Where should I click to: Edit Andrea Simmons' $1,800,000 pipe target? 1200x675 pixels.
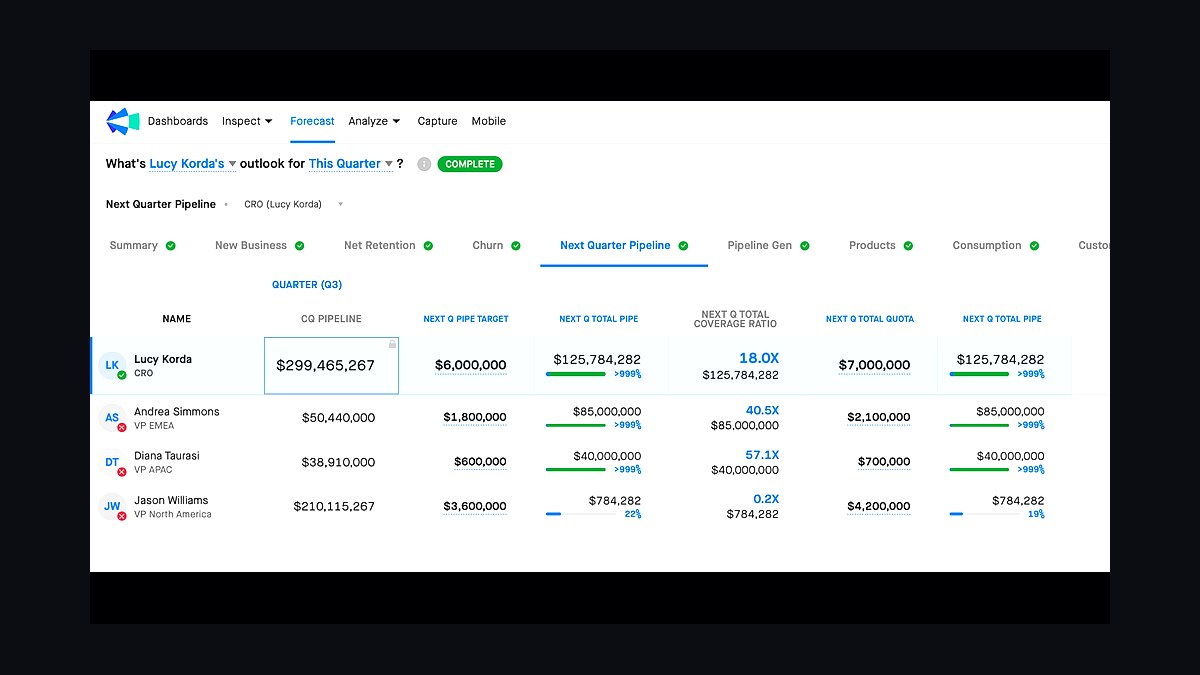tap(475, 418)
